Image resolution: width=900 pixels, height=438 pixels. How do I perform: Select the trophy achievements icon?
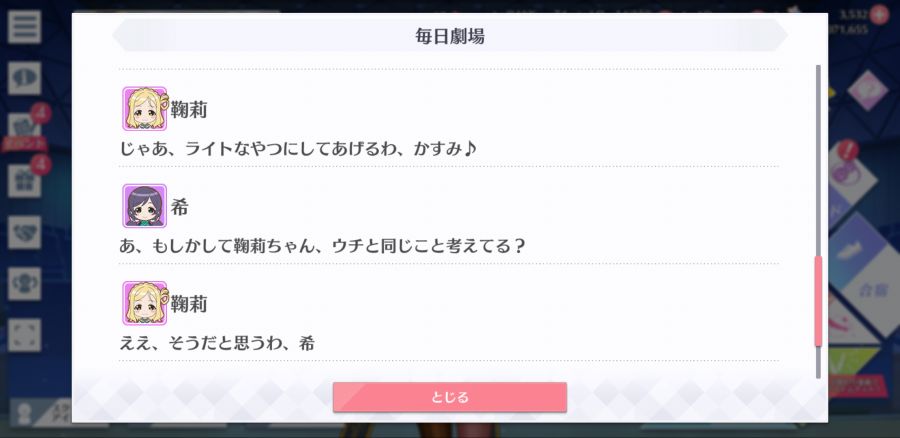pyautogui.click(x=24, y=284)
